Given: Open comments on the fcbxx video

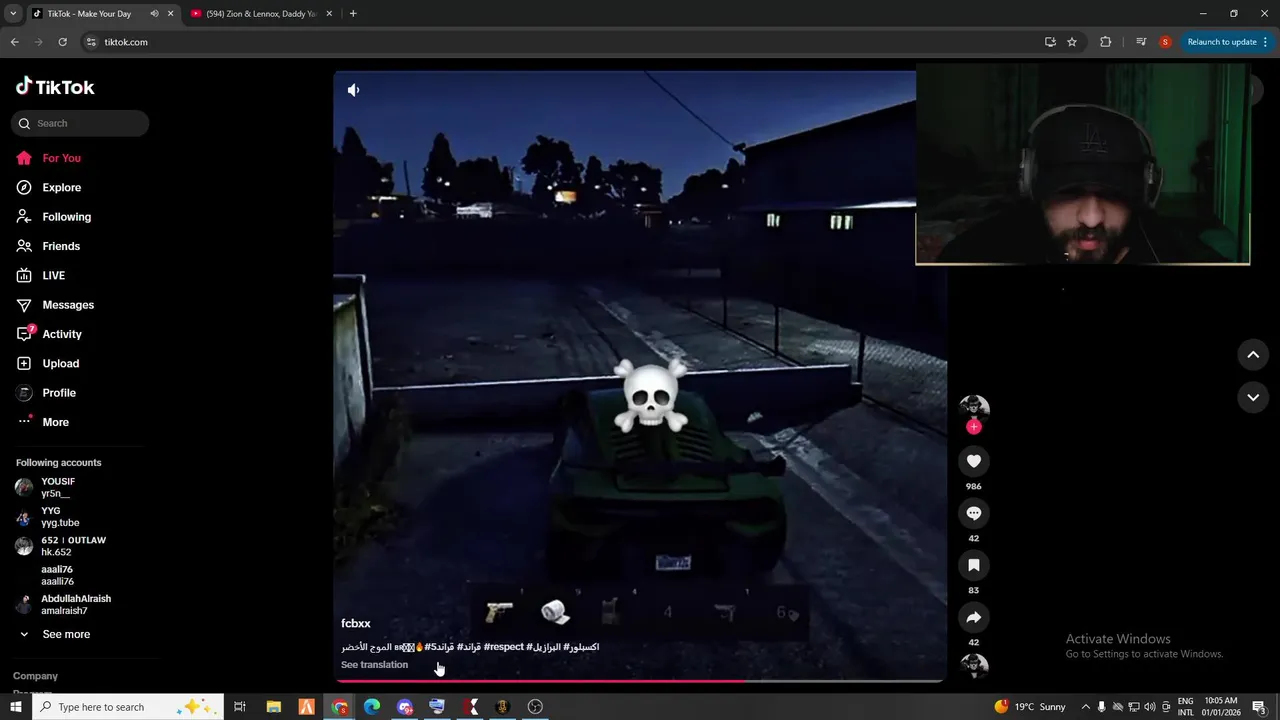Looking at the screenshot, I should [x=974, y=513].
